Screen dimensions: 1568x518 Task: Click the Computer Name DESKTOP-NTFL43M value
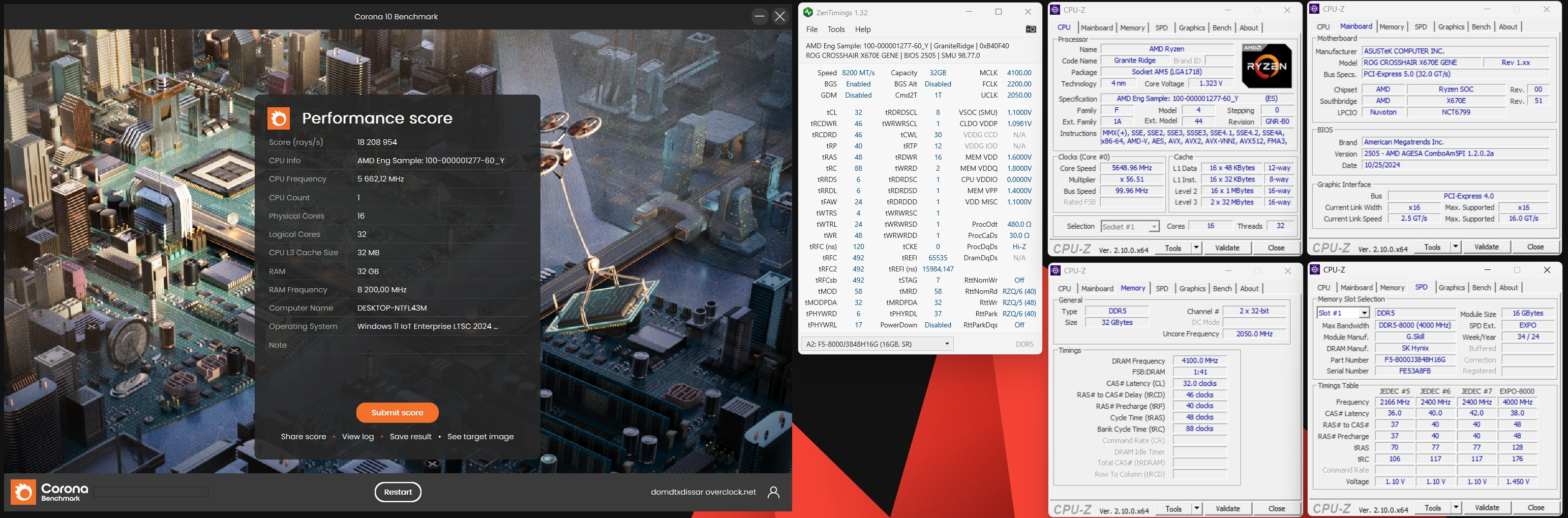(x=392, y=308)
